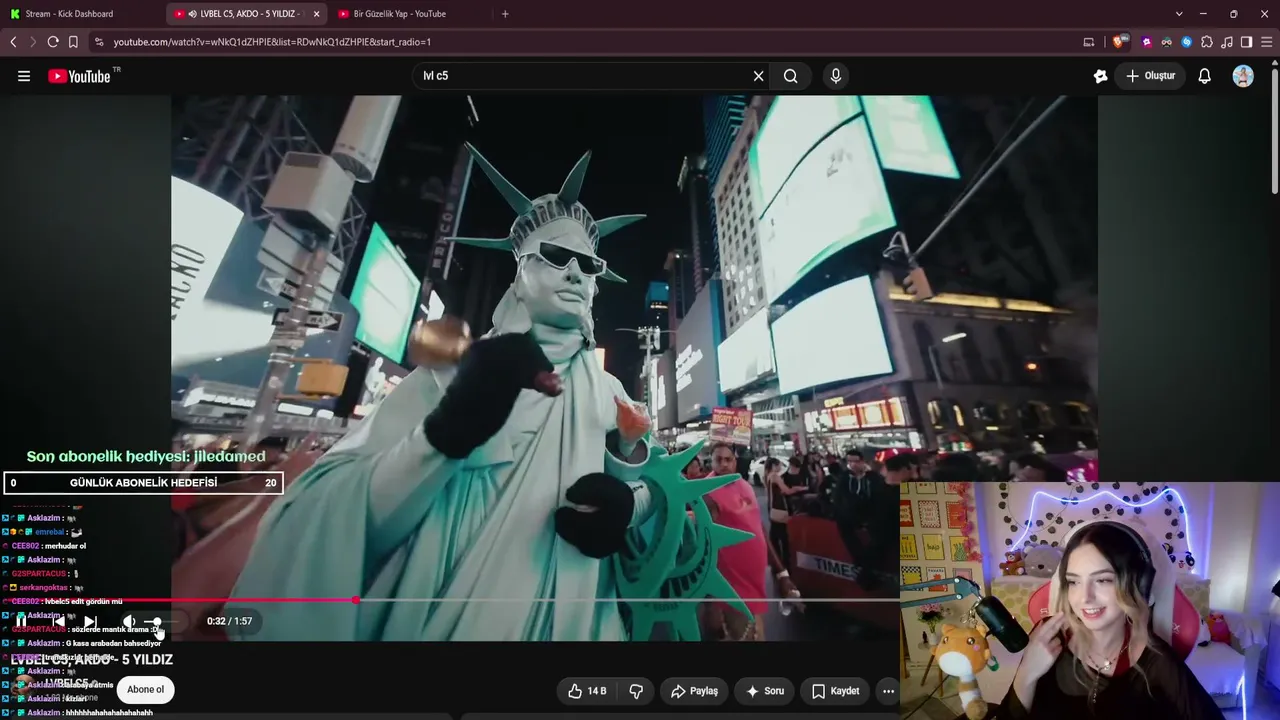Click the Abone ol subscribe button
The width and height of the screenshot is (1280, 720).
(x=145, y=690)
